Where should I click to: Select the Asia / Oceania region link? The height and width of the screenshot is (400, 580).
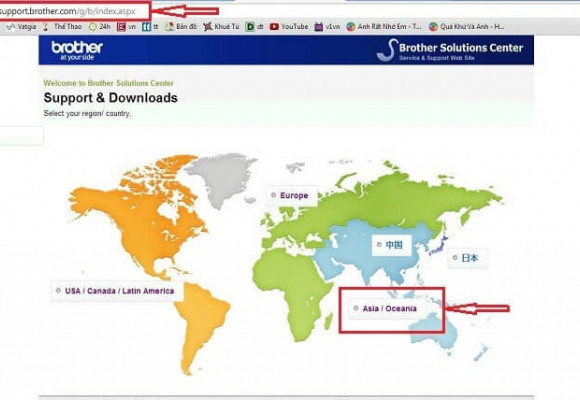[385, 308]
